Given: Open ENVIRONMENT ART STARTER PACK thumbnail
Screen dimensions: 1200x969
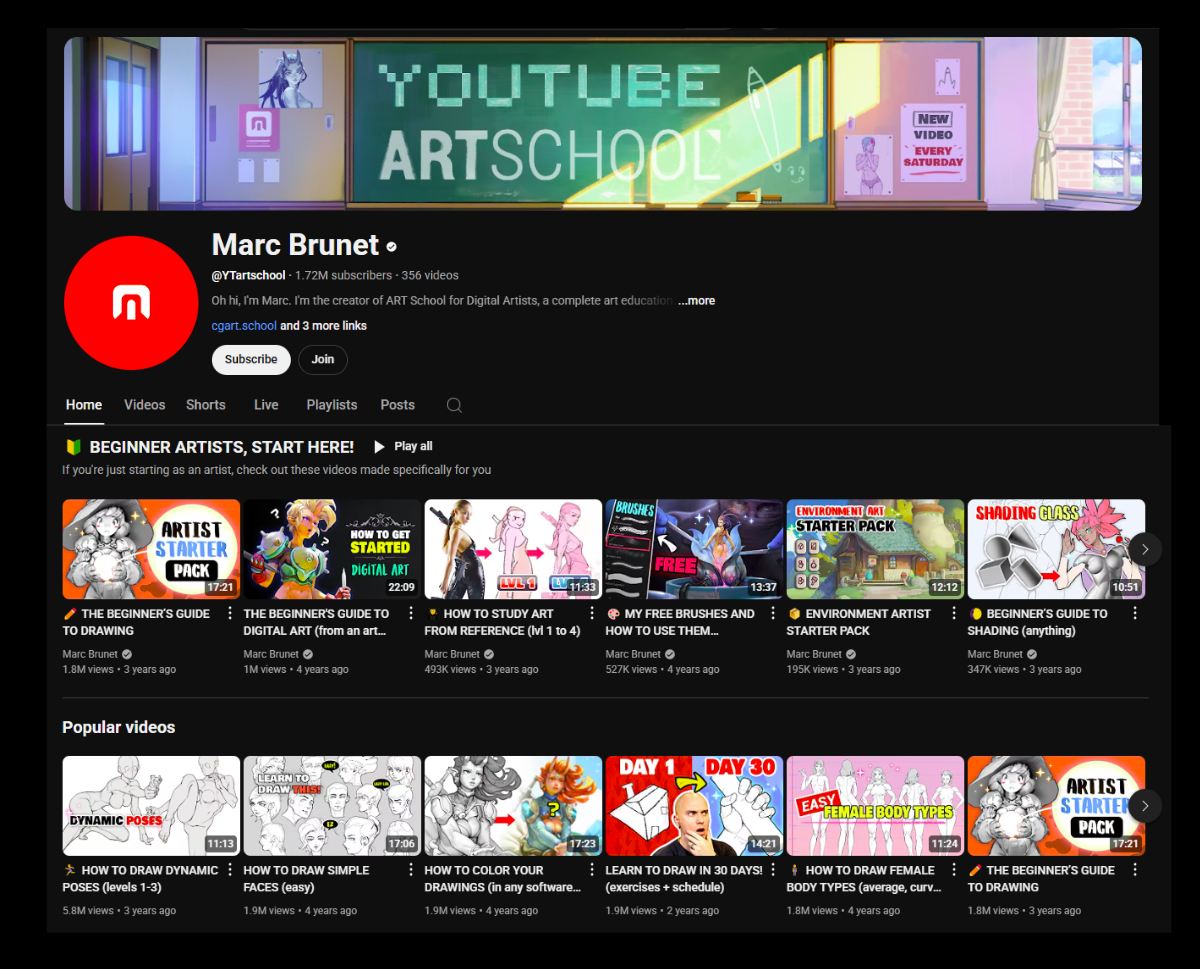Looking at the screenshot, I should pyautogui.click(x=875, y=549).
